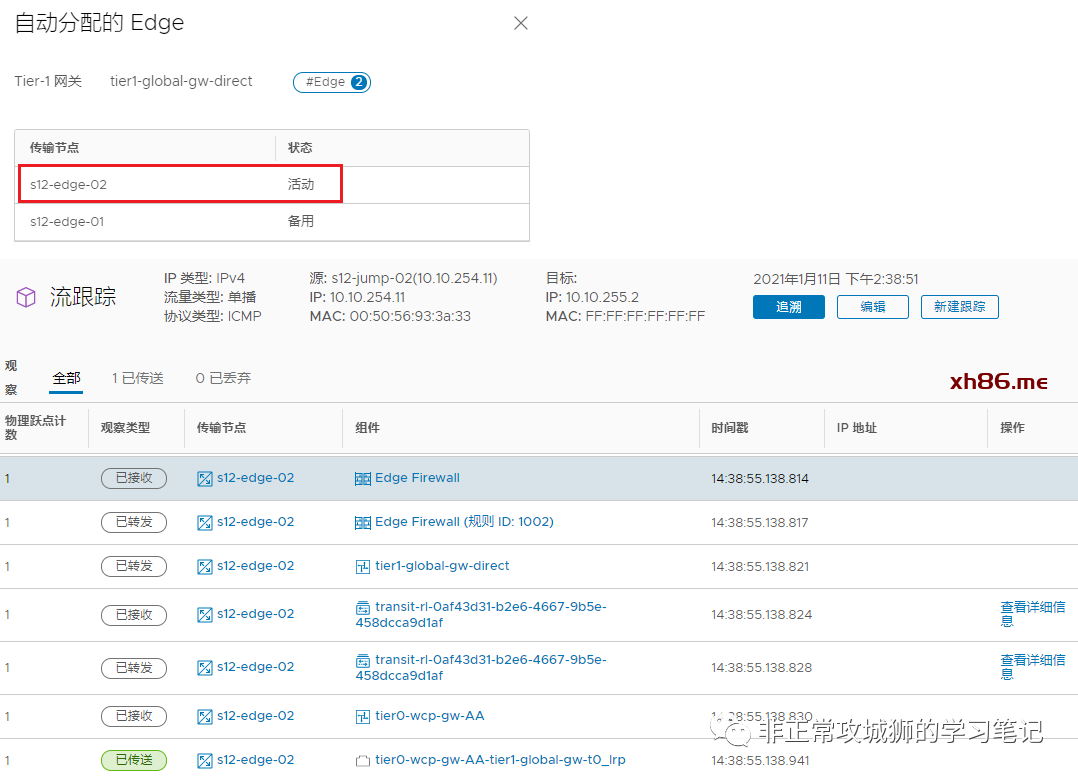The height and width of the screenshot is (778, 1078).
Task: Open the tier1-global-gw-direct component link
Action: click(442, 566)
